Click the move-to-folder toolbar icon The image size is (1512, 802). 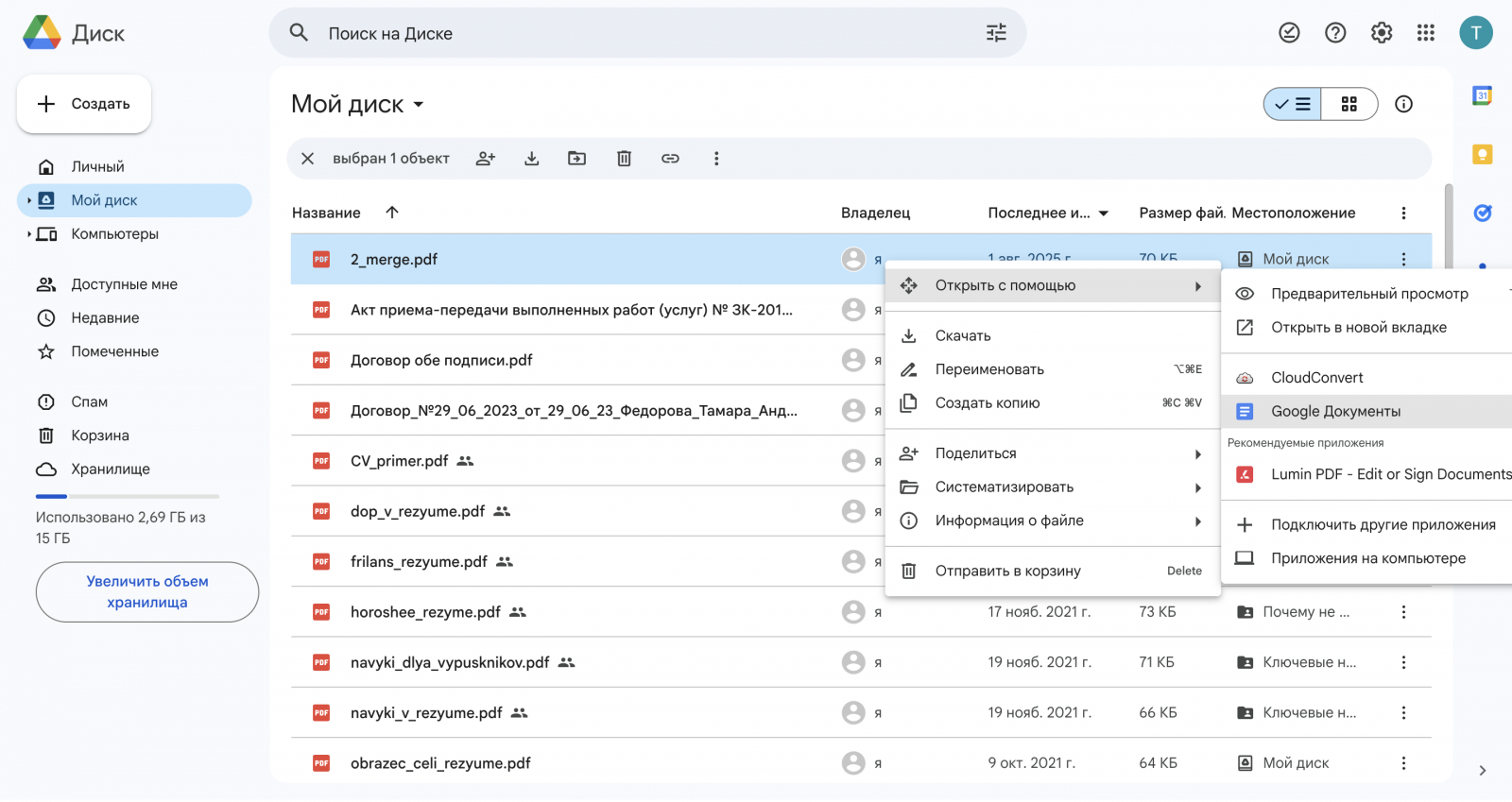tap(576, 159)
